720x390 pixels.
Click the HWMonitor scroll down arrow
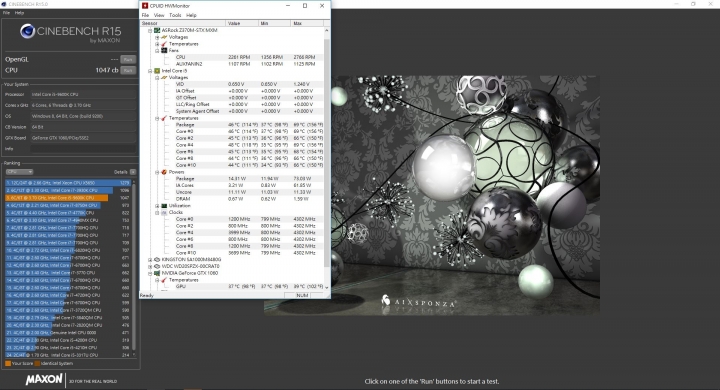pyautogui.click(x=327, y=288)
